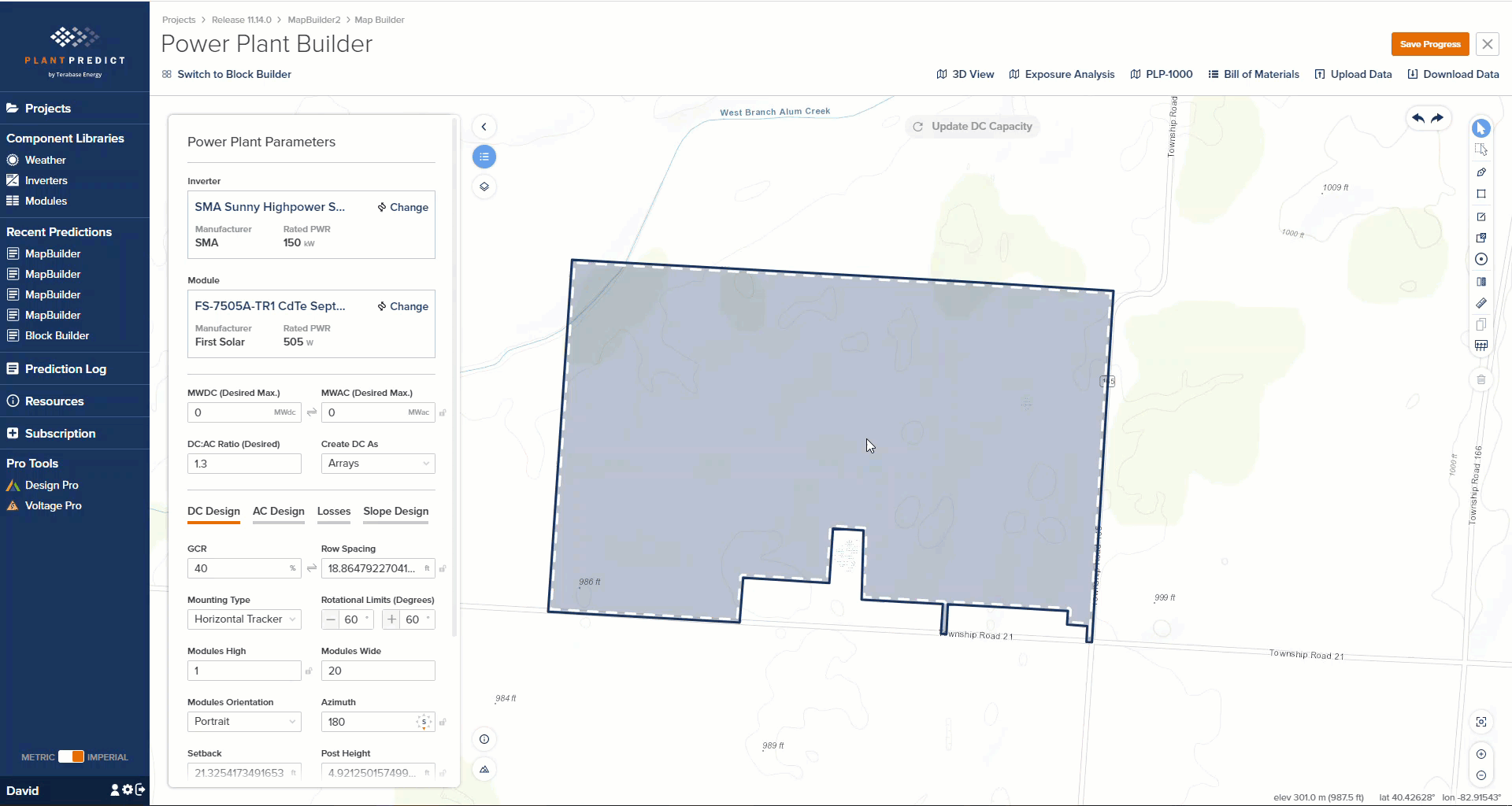The image size is (1512, 806).
Task: Toggle the terrain mountain button
Action: [484, 769]
